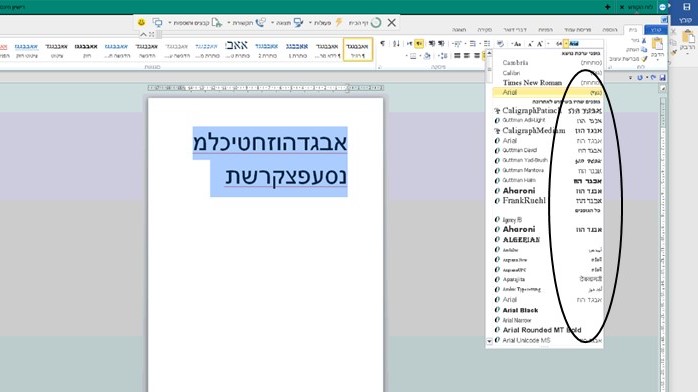
Task: Switch to the הוספה ribbon tab
Action: (610, 29)
